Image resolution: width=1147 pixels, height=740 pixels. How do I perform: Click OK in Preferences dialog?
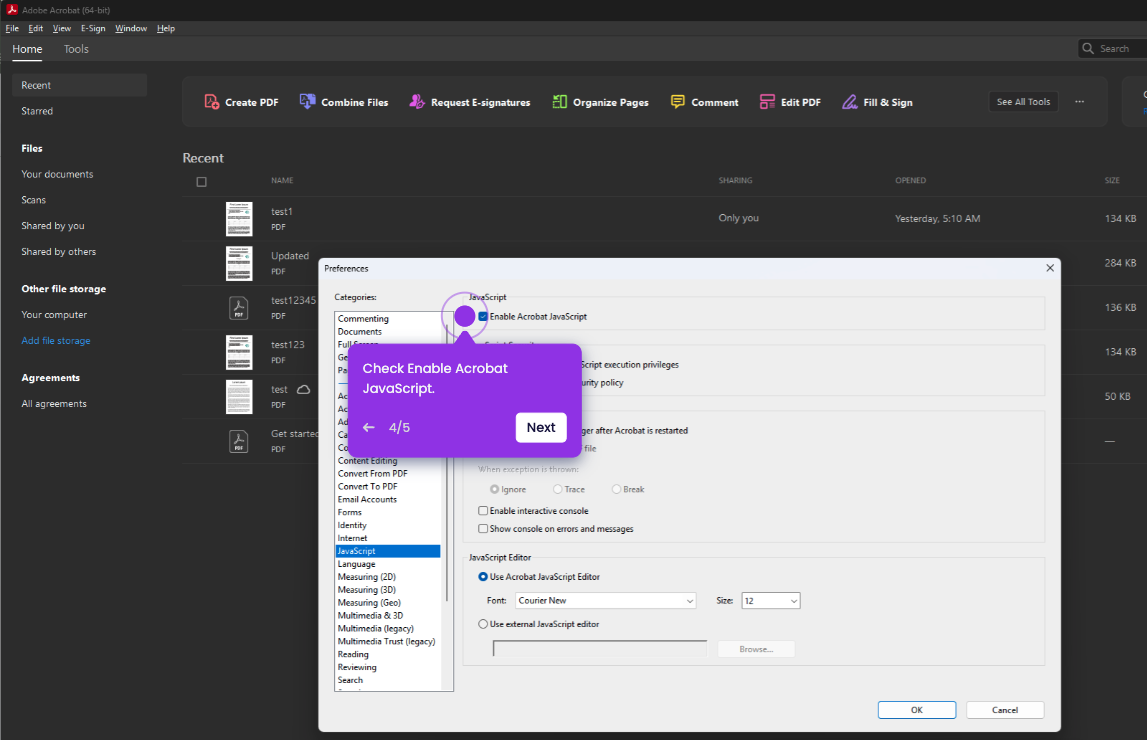point(917,710)
